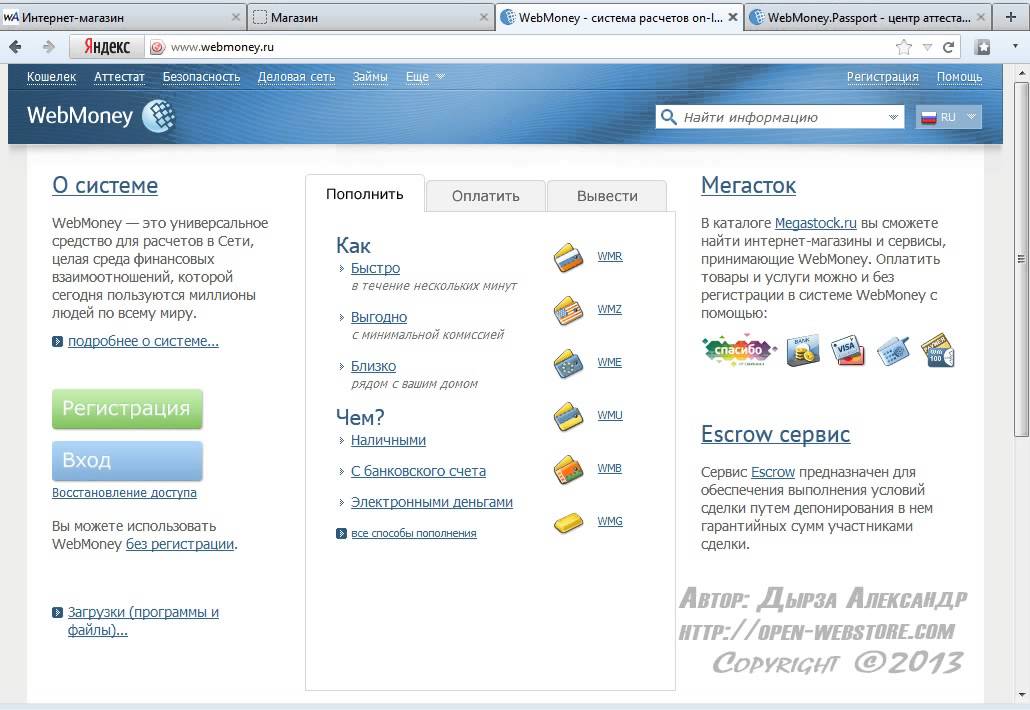Click the bank coins payment icon
This screenshot has width=1030, height=710.
803,351
